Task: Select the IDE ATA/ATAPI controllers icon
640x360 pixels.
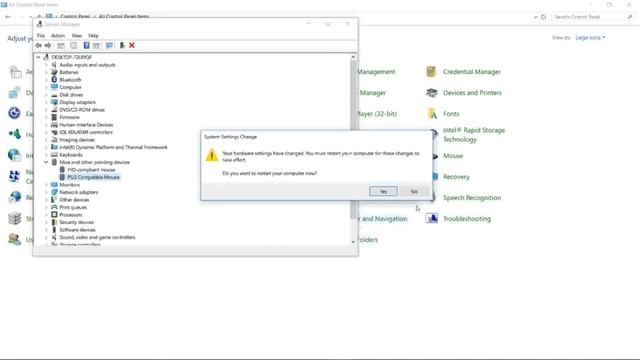Action: pos(54,132)
